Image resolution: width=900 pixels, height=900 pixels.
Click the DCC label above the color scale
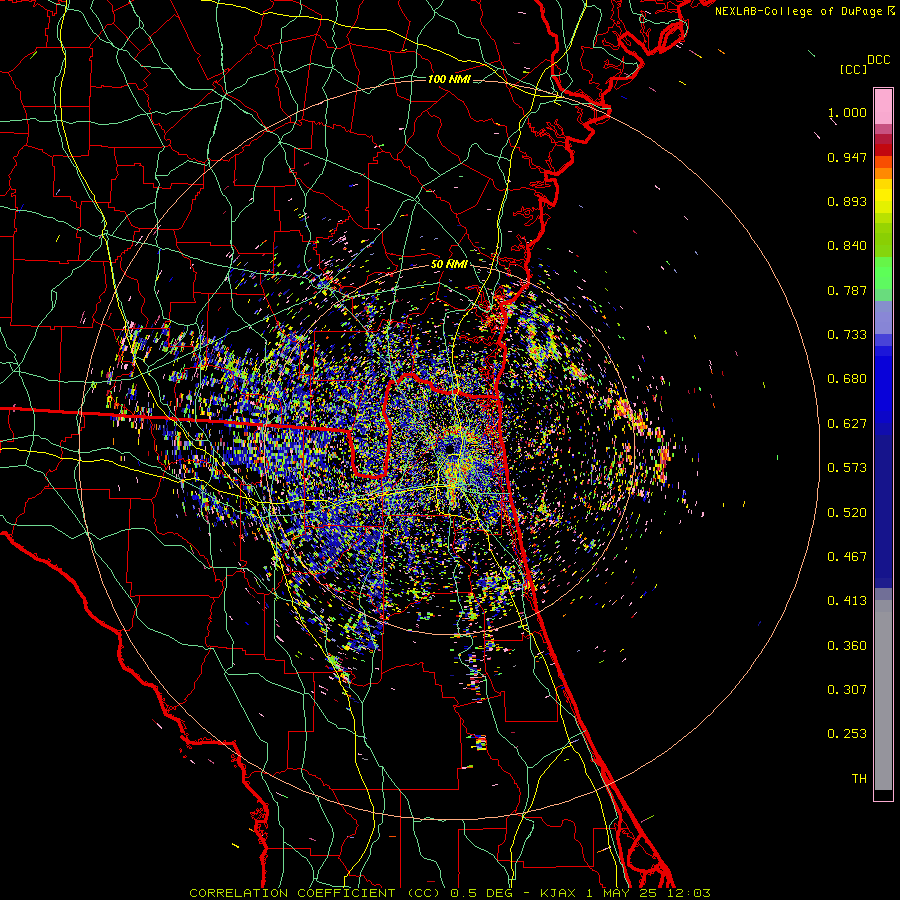[x=878, y=60]
